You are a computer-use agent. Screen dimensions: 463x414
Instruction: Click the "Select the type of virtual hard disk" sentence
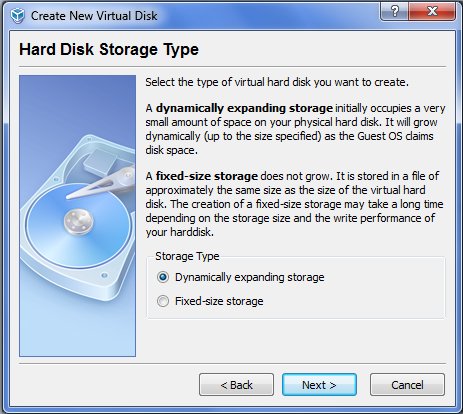click(x=277, y=82)
